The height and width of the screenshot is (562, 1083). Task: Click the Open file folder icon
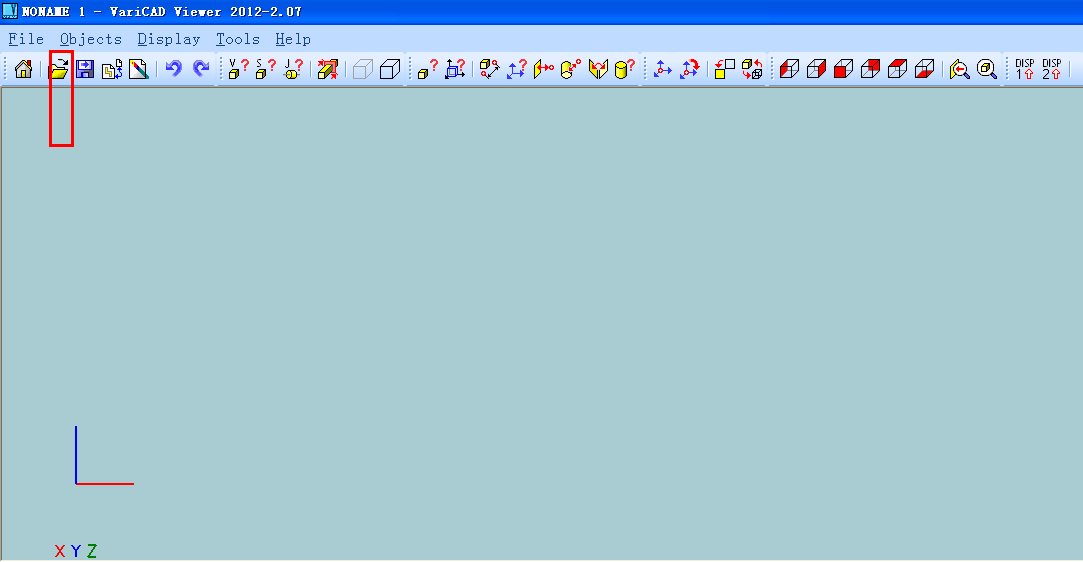(59, 69)
